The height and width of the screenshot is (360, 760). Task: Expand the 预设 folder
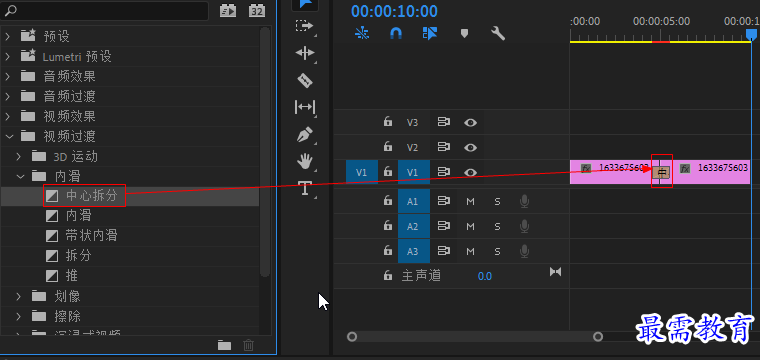[8, 36]
